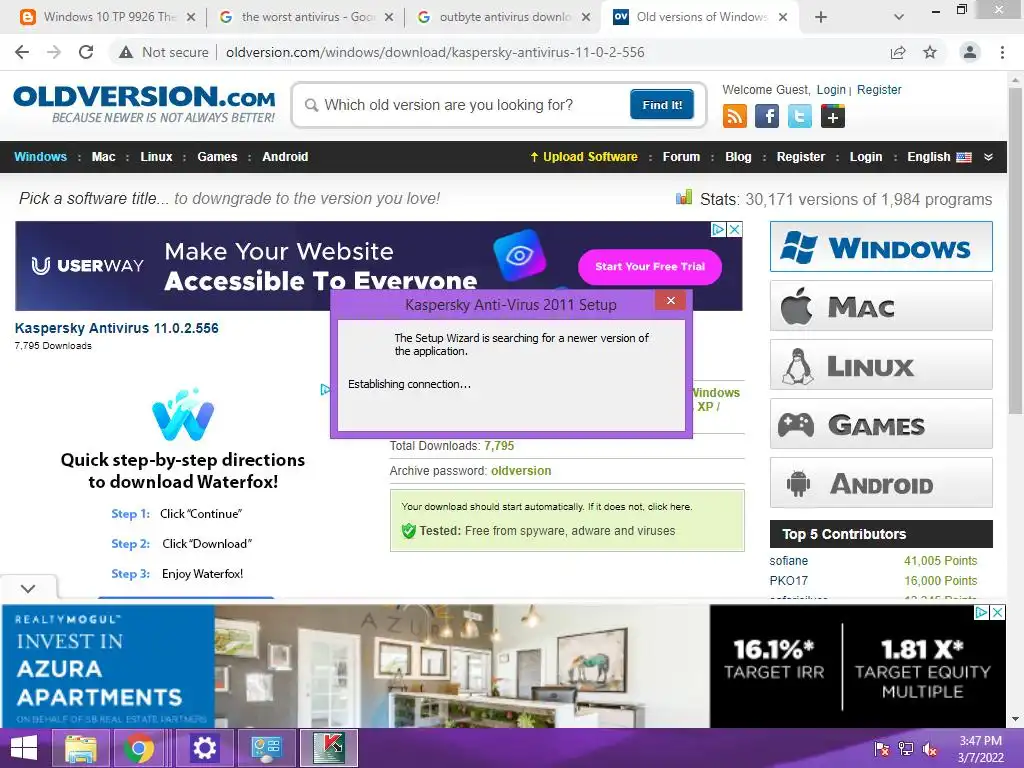Click download 'click here' fallback link
Viewport: 1024px width, 768px height.
[669, 507]
